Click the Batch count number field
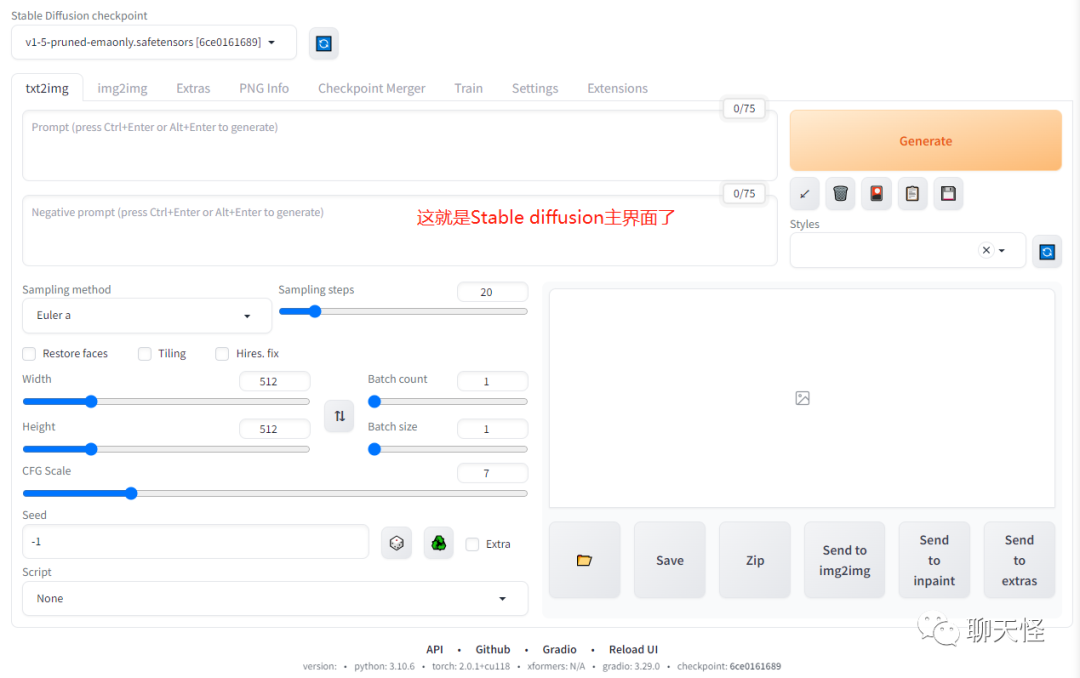 492,381
